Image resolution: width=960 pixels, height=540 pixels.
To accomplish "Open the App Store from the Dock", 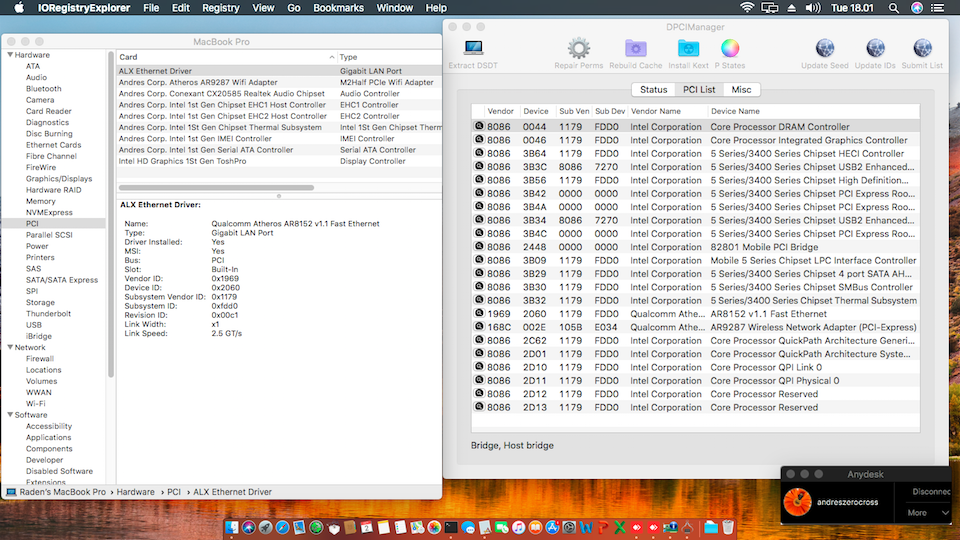I will (552, 527).
